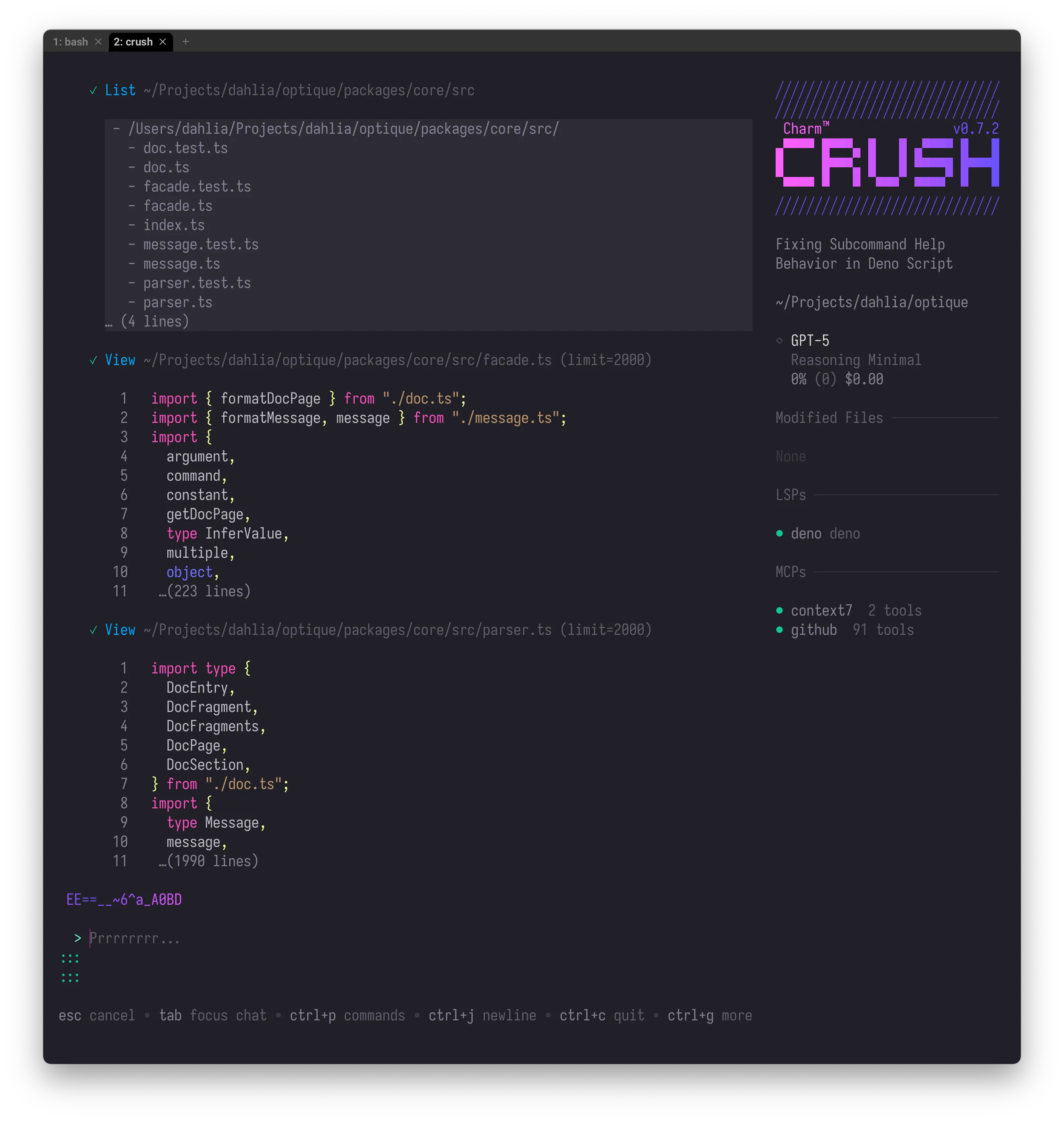Click "DocSection," on parser.ts line 6
This screenshot has height=1121, width=1064.
pyautogui.click(x=208, y=766)
